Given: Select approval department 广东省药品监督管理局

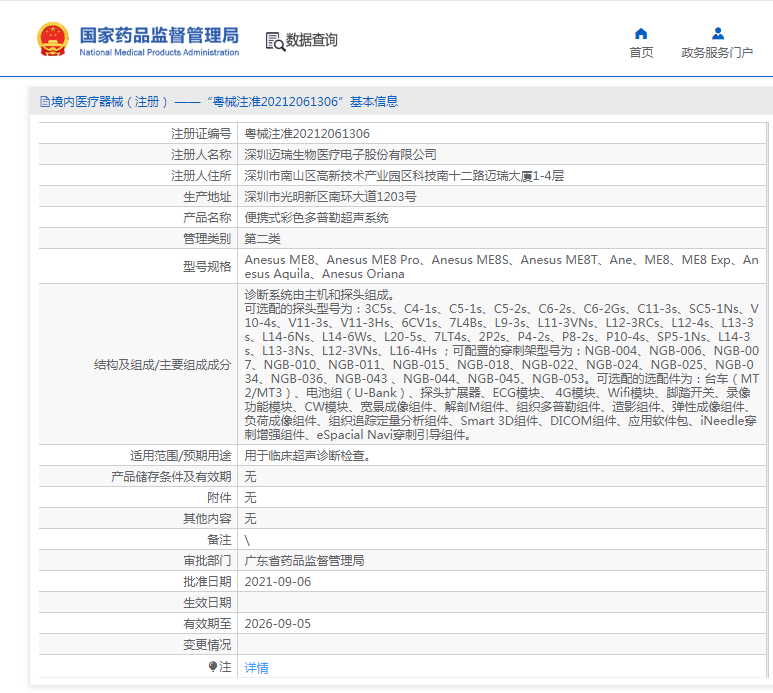Looking at the screenshot, I should point(304,561).
